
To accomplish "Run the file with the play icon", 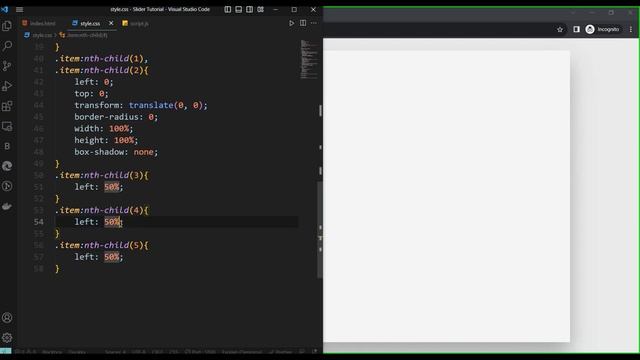I will pos(291,23).
